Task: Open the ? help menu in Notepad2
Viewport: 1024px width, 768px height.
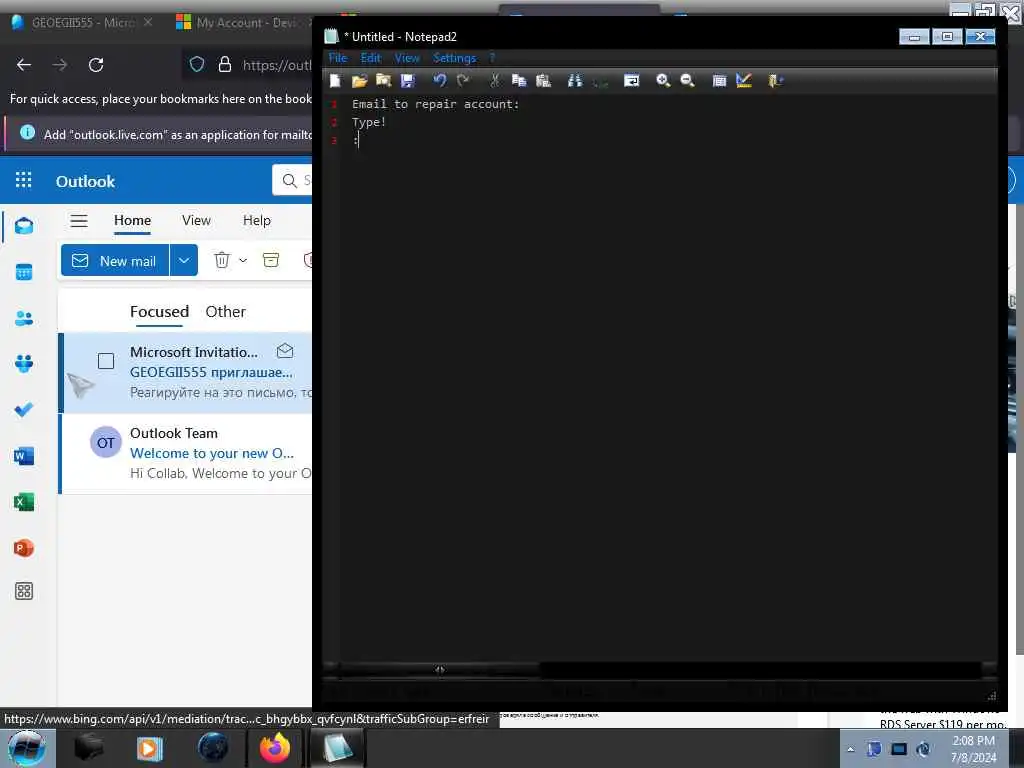Action: point(492,57)
